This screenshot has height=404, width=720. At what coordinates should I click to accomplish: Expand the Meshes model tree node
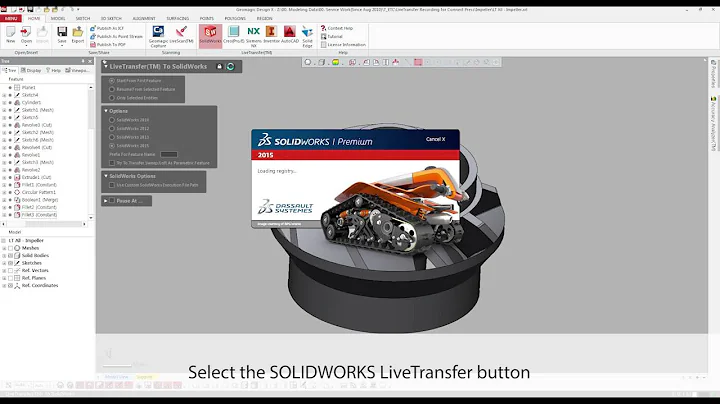coord(4,248)
